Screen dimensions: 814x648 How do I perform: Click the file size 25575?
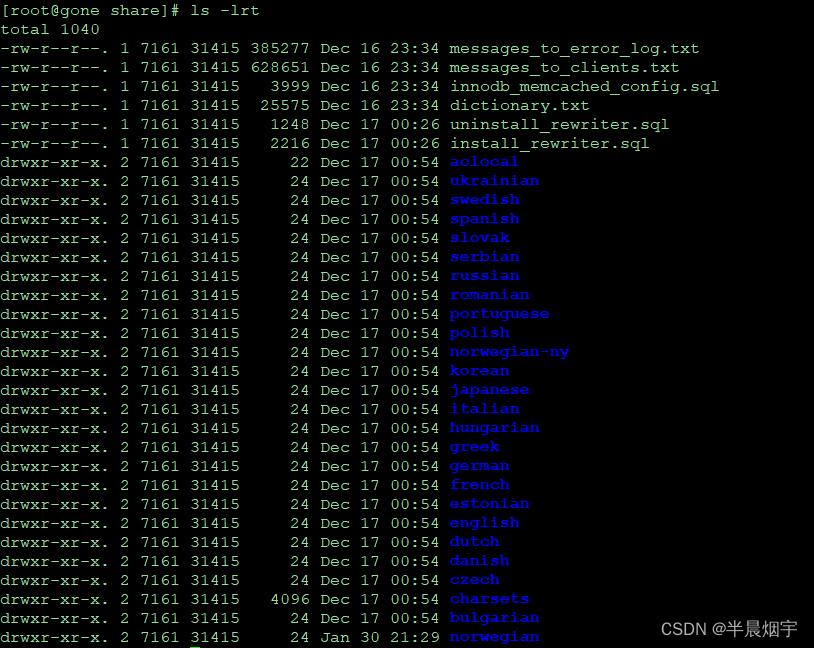click(285, 105)
